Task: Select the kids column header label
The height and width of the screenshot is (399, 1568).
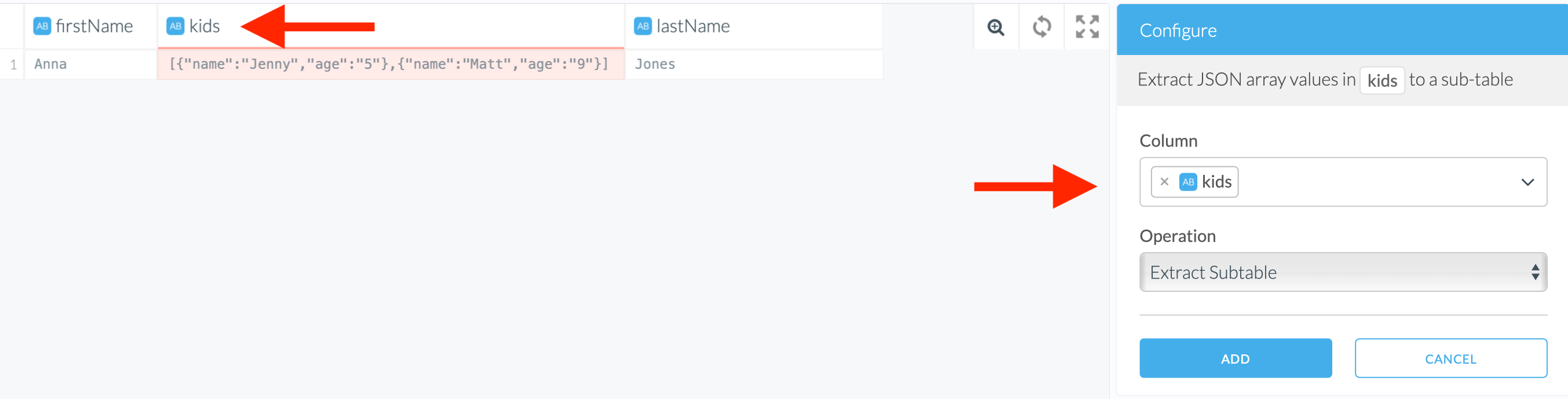Action: tap(204, 26)
